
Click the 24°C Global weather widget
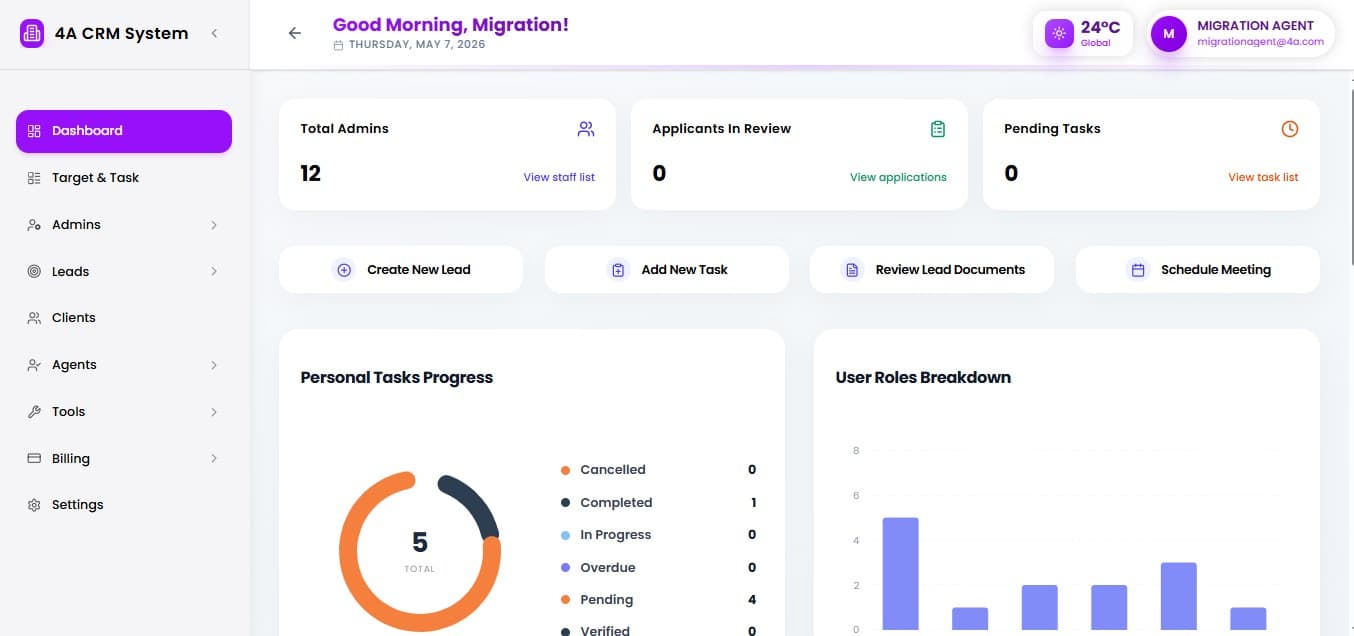point(1083,34)
